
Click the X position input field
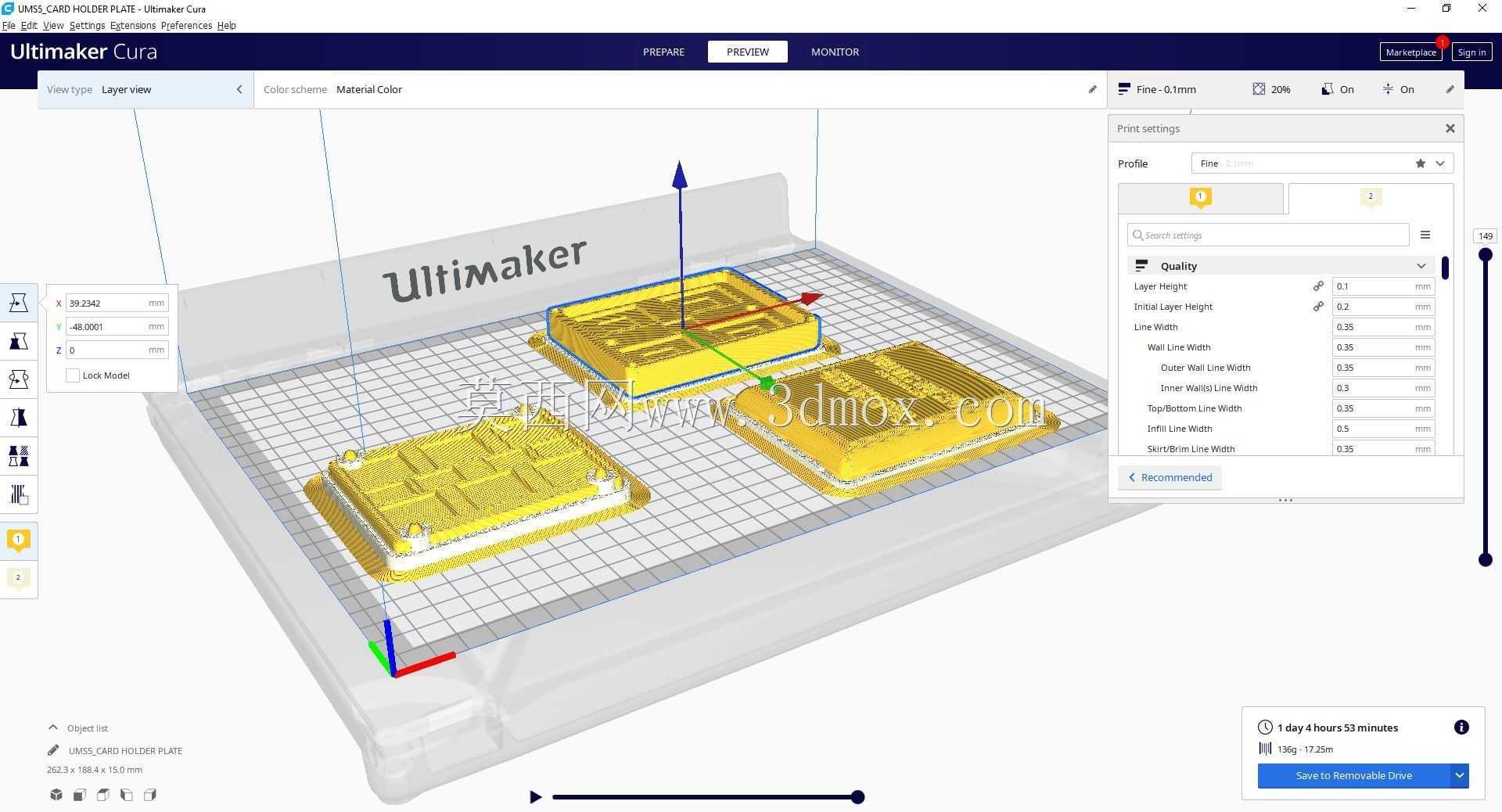pyautogui.click(x=117, y=303)
